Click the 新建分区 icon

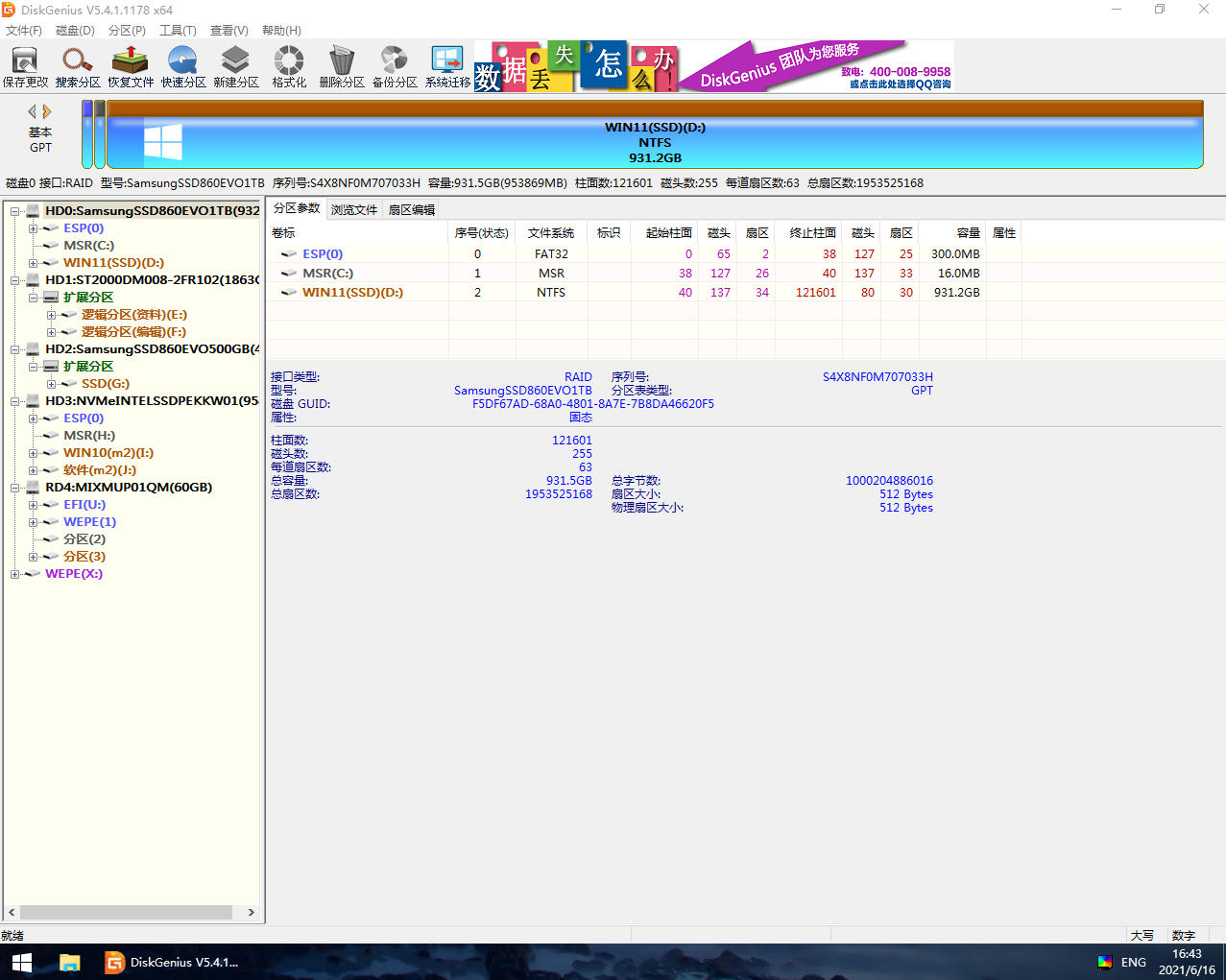[x=236, y=67]
